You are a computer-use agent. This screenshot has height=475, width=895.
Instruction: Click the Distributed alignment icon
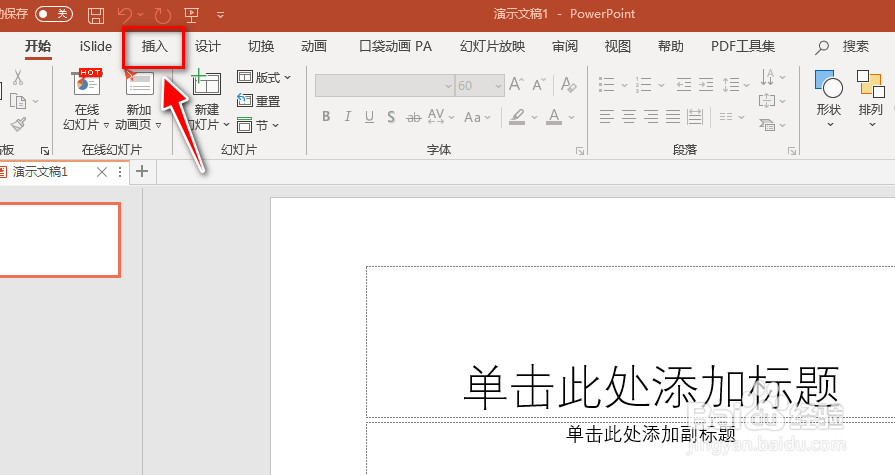pos(695,116)
